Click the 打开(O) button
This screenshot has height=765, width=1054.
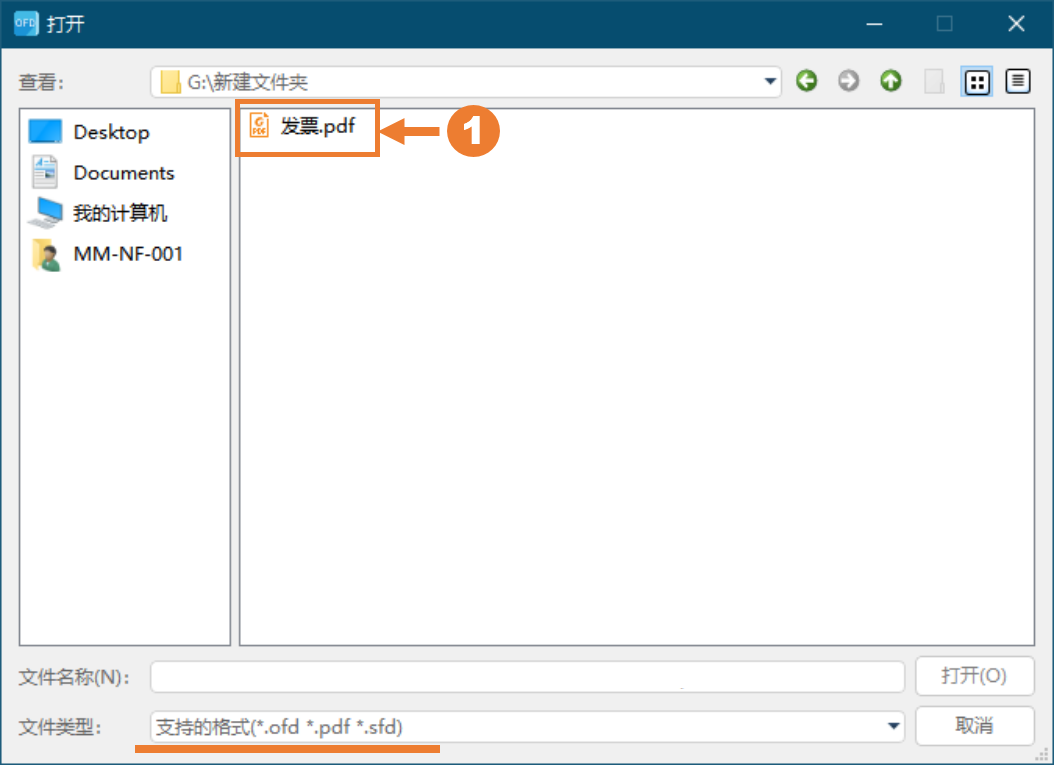pos(974,676)
